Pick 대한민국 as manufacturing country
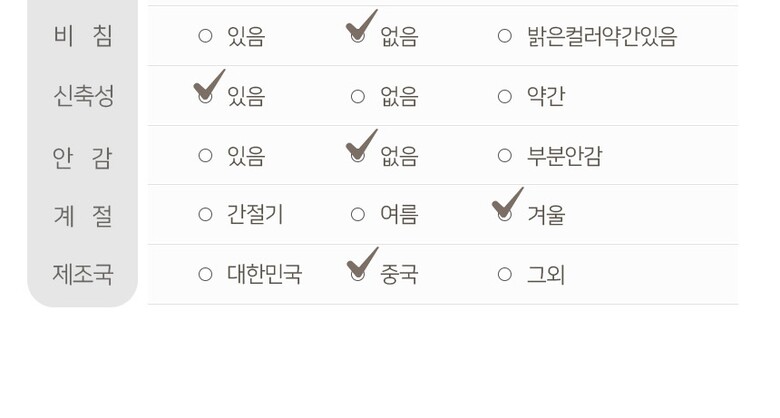This screenshot has width=780, height=418. click(205, 274)
